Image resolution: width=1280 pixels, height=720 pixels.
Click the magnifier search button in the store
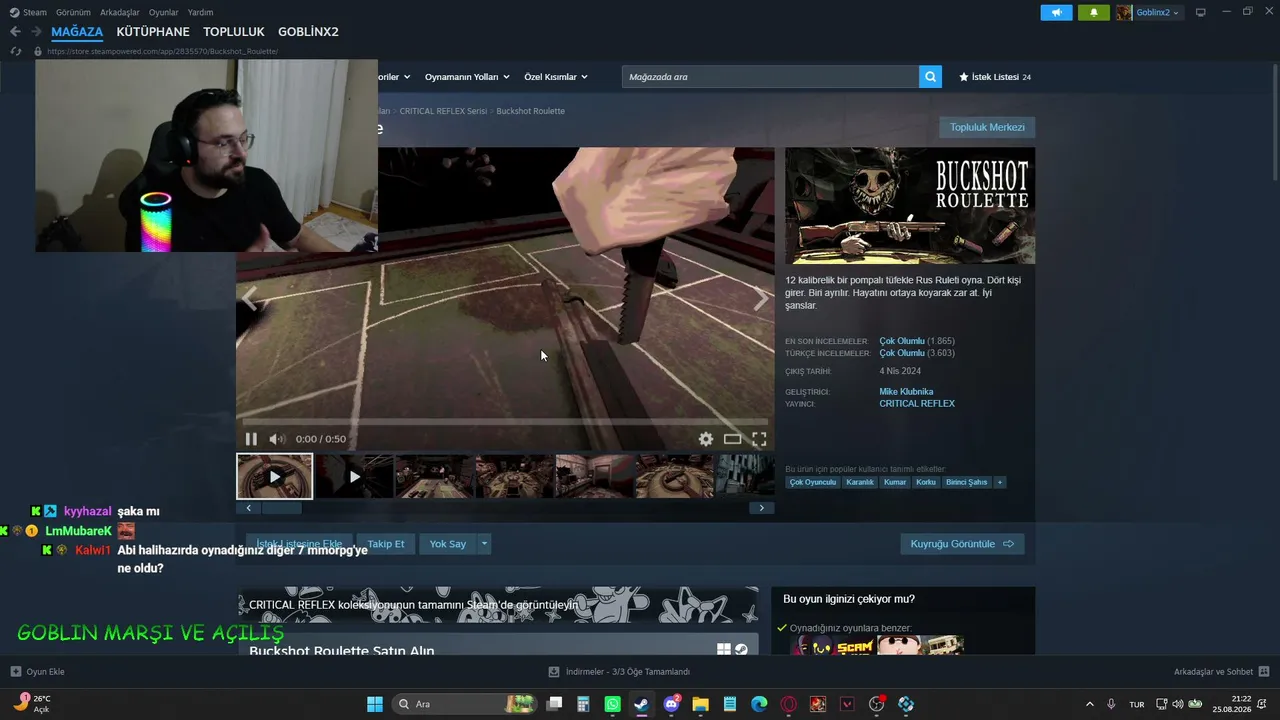pyautogui.click(x=930, y=77)
